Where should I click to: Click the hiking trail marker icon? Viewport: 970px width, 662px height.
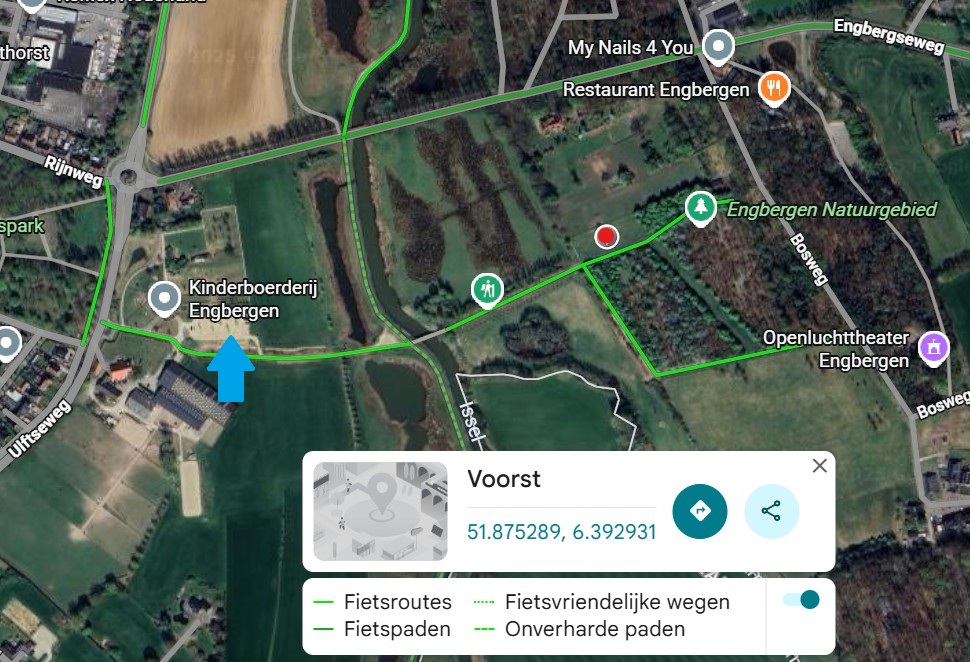click(487, 290)
